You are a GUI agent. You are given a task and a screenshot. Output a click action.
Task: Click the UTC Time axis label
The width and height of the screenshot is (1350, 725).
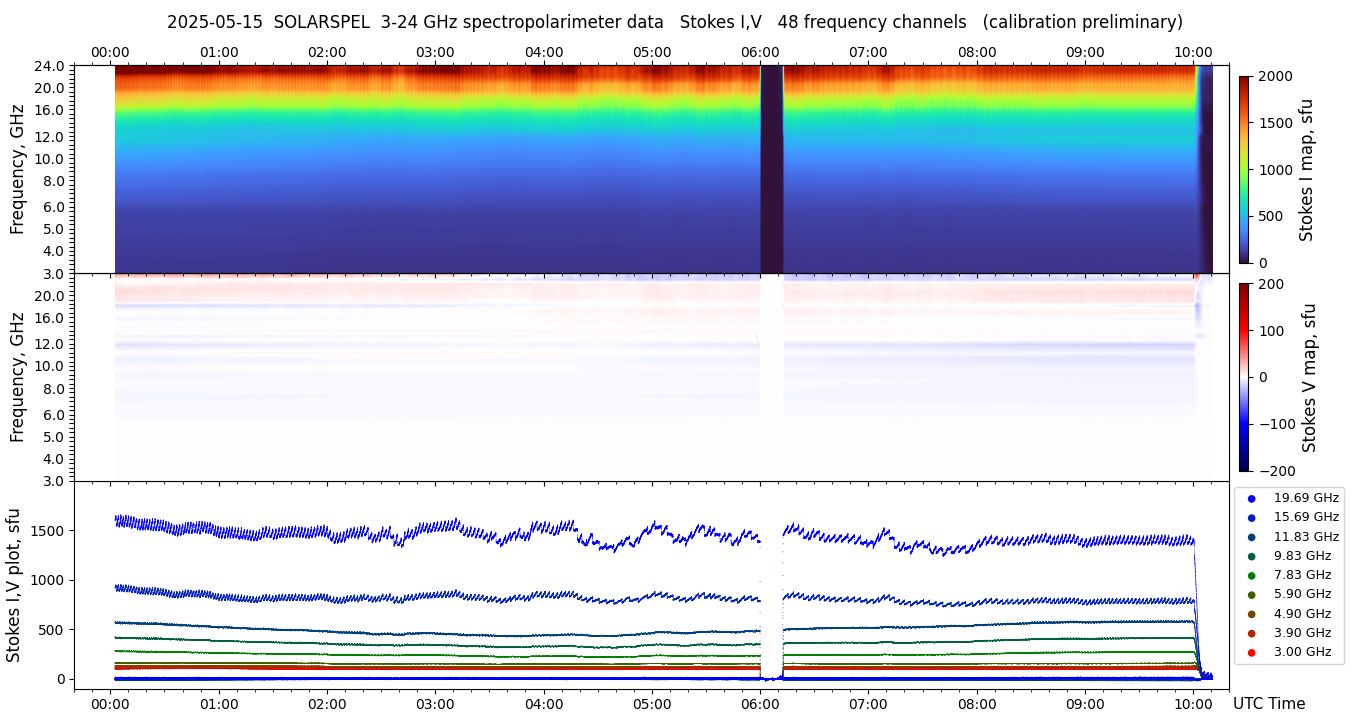point(1268,703)
